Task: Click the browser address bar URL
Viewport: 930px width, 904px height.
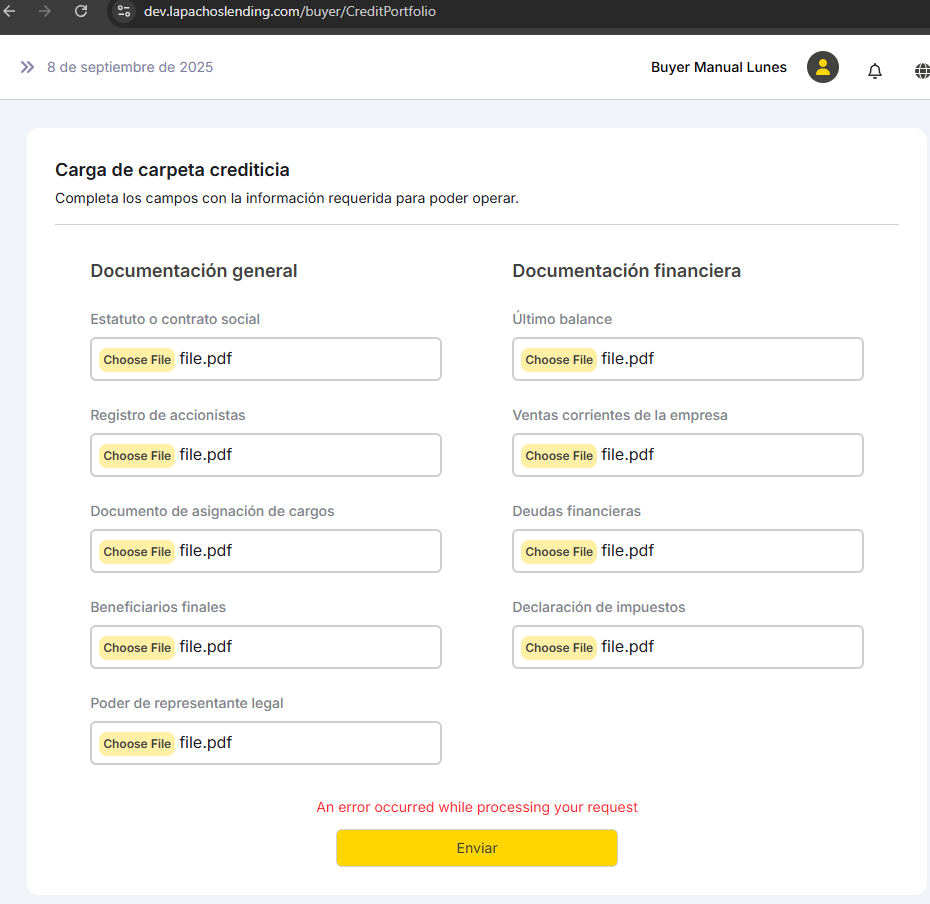Action: [290, 11]
